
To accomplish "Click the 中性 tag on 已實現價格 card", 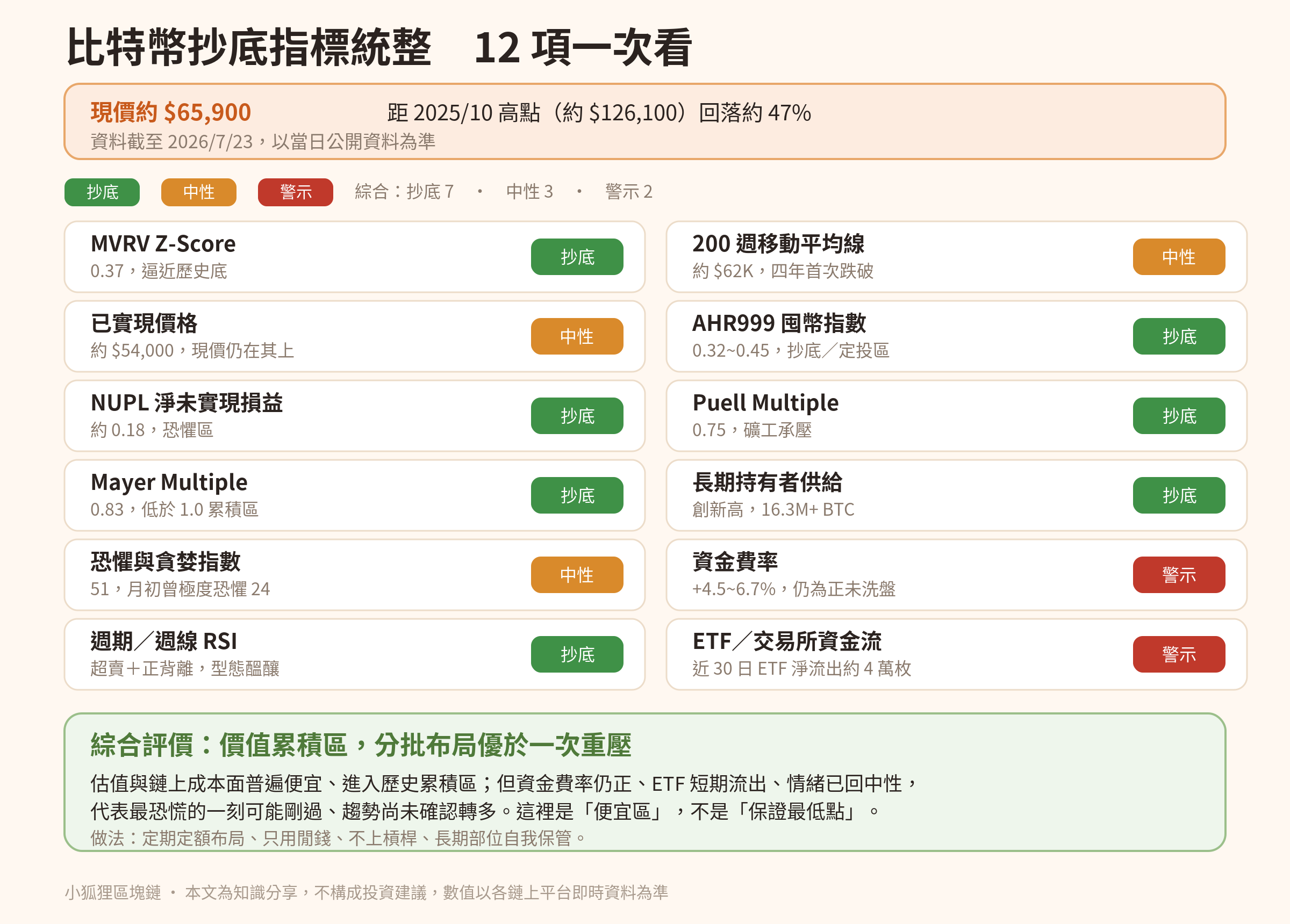I will [577, 337].
